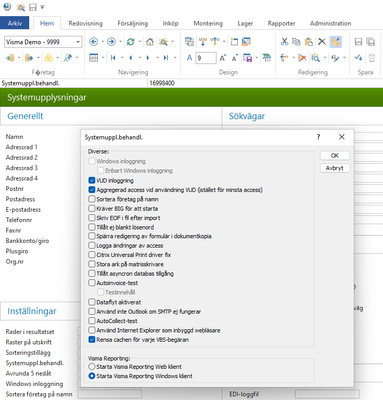
Task: Click the copy icon in Redigering
Action: [x=296, y=42]
